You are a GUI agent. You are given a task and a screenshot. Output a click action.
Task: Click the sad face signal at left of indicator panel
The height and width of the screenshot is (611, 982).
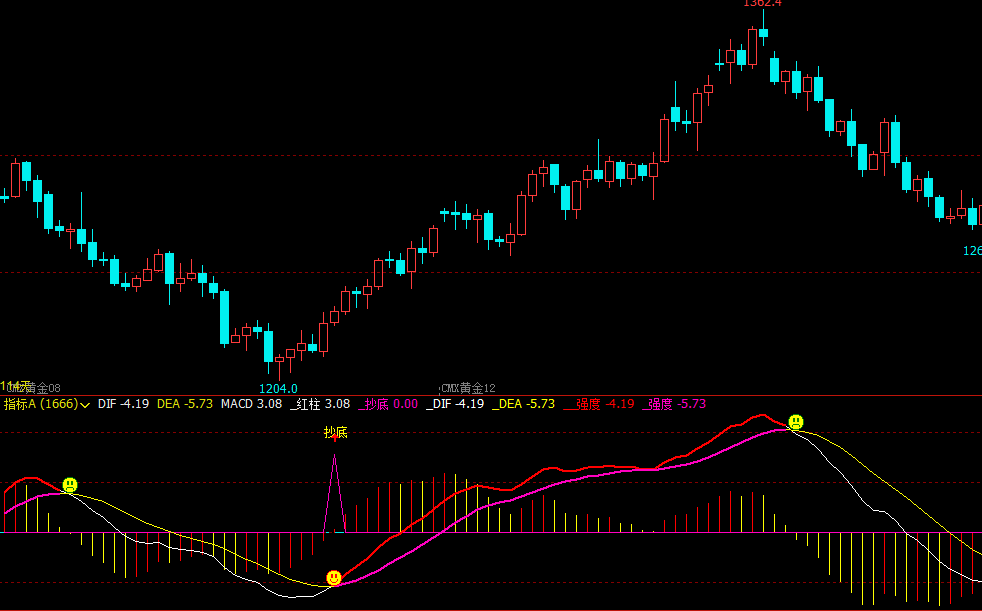[x=70, y=485]
